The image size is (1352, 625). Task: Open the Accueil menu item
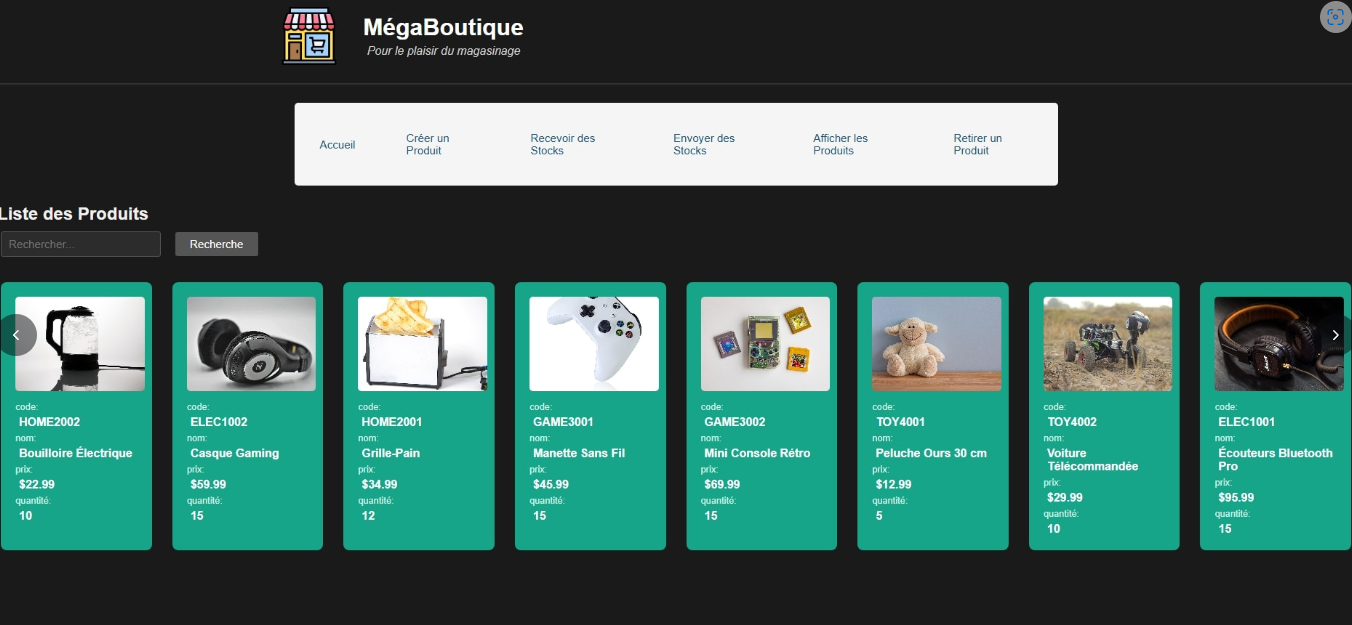click(x=337, y=145)
